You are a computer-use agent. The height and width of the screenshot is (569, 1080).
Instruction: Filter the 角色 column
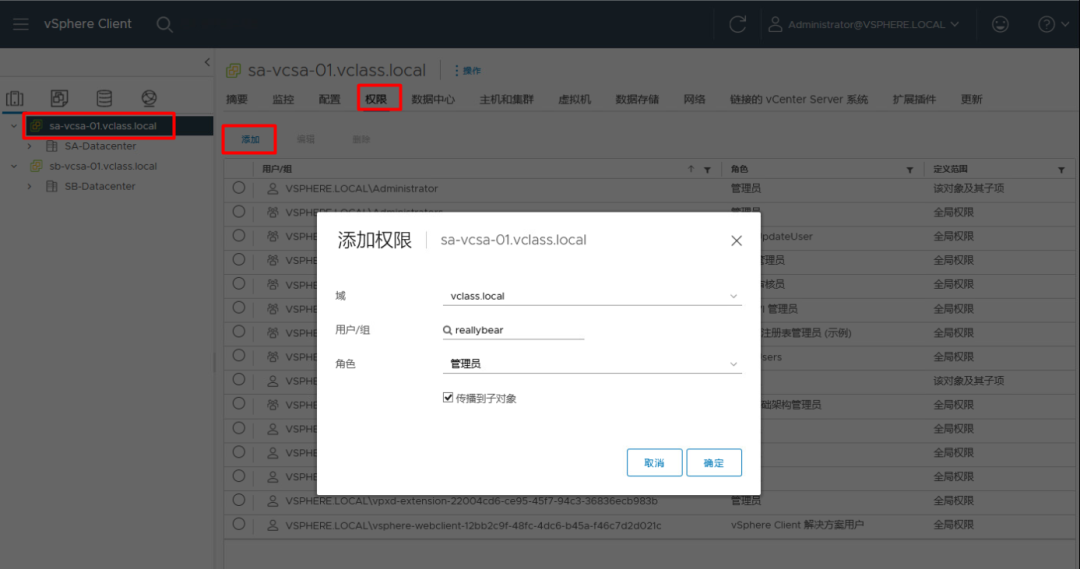[x=910, y=169]
